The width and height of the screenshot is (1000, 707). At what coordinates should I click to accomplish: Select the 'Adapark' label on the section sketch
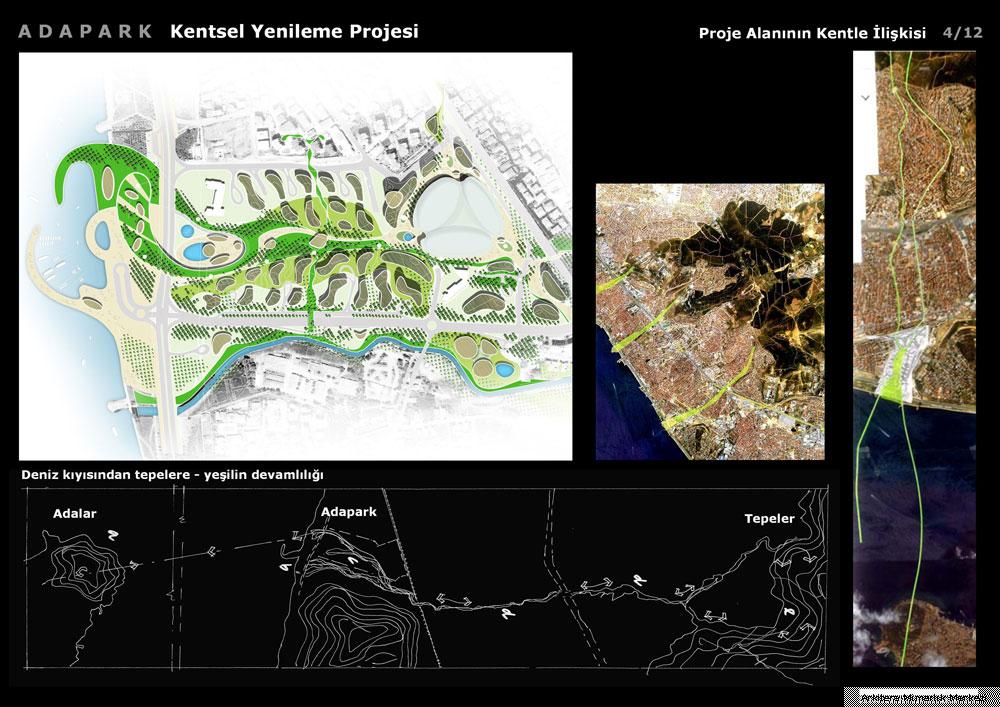tap(349, 512)
